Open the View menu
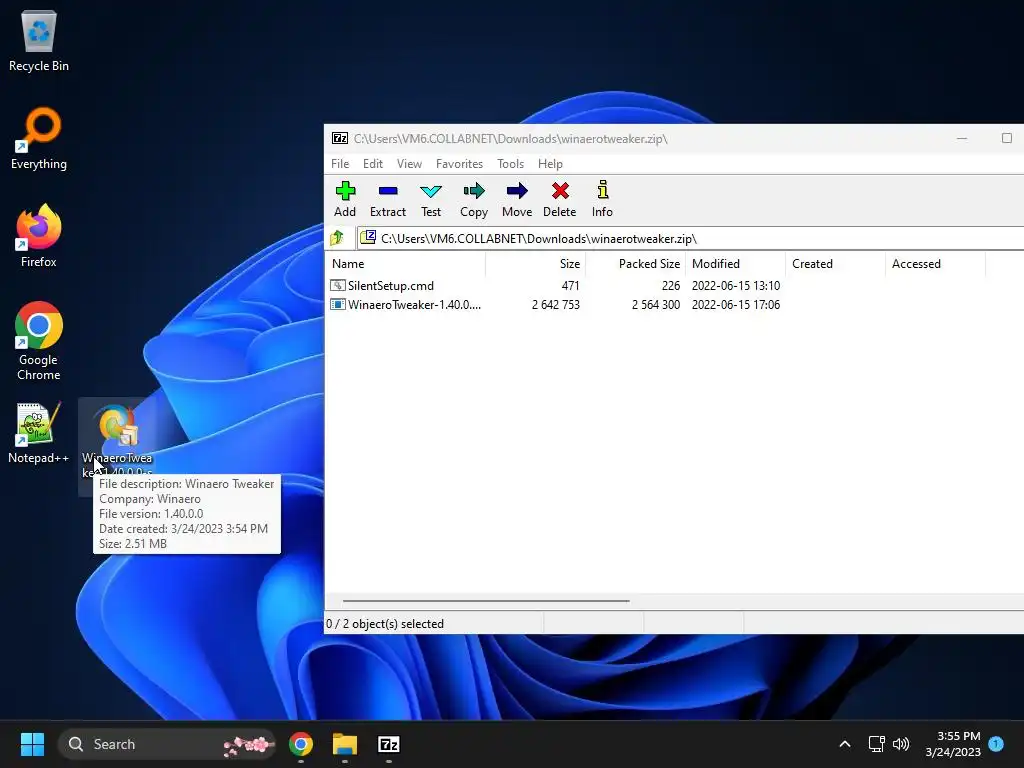This screenshot has width=1024, height=768. [409, 164]
